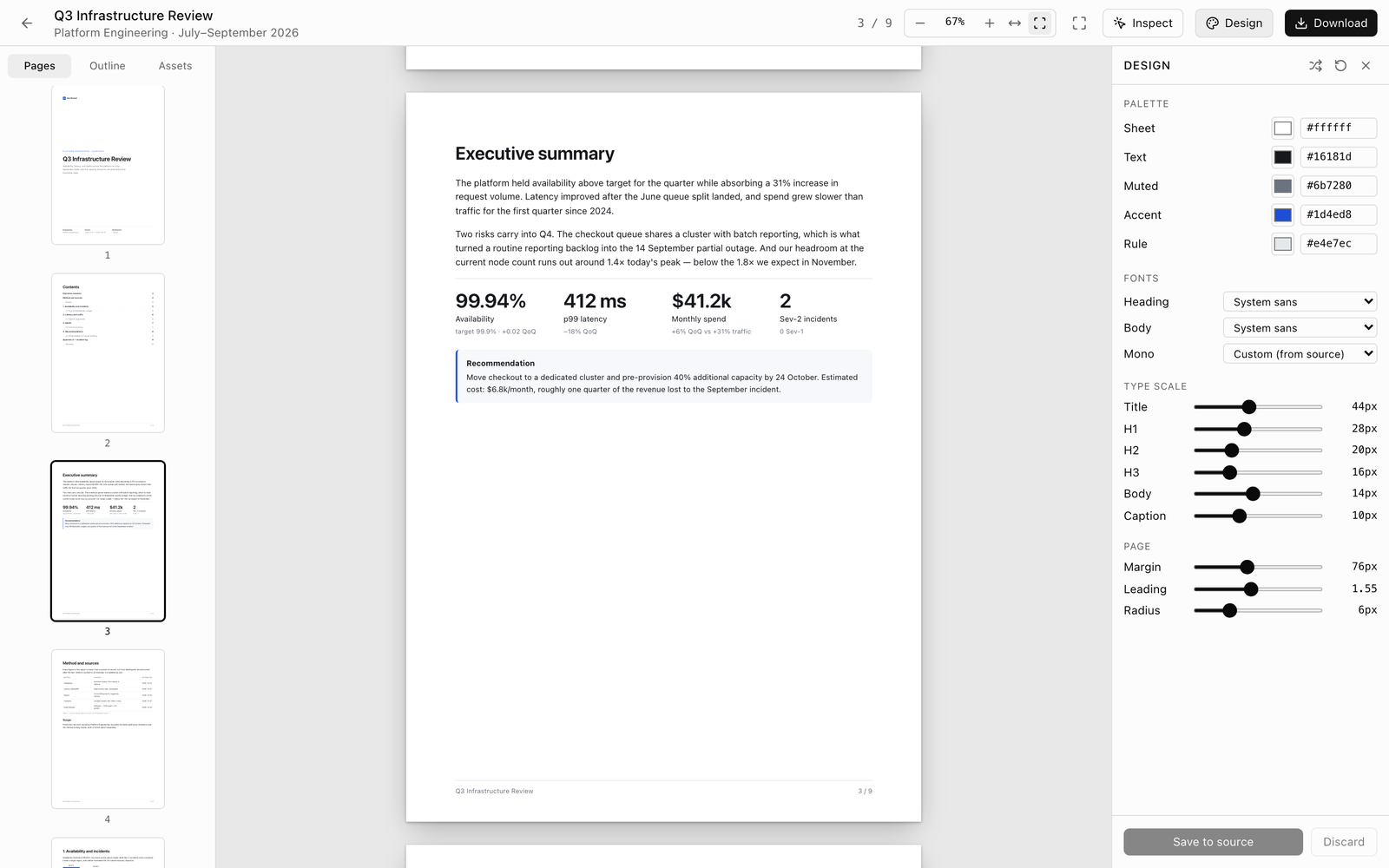Adjust the Body type scale slider
Viewport: 1389px width, 868px height.
tap(1258, 494)
